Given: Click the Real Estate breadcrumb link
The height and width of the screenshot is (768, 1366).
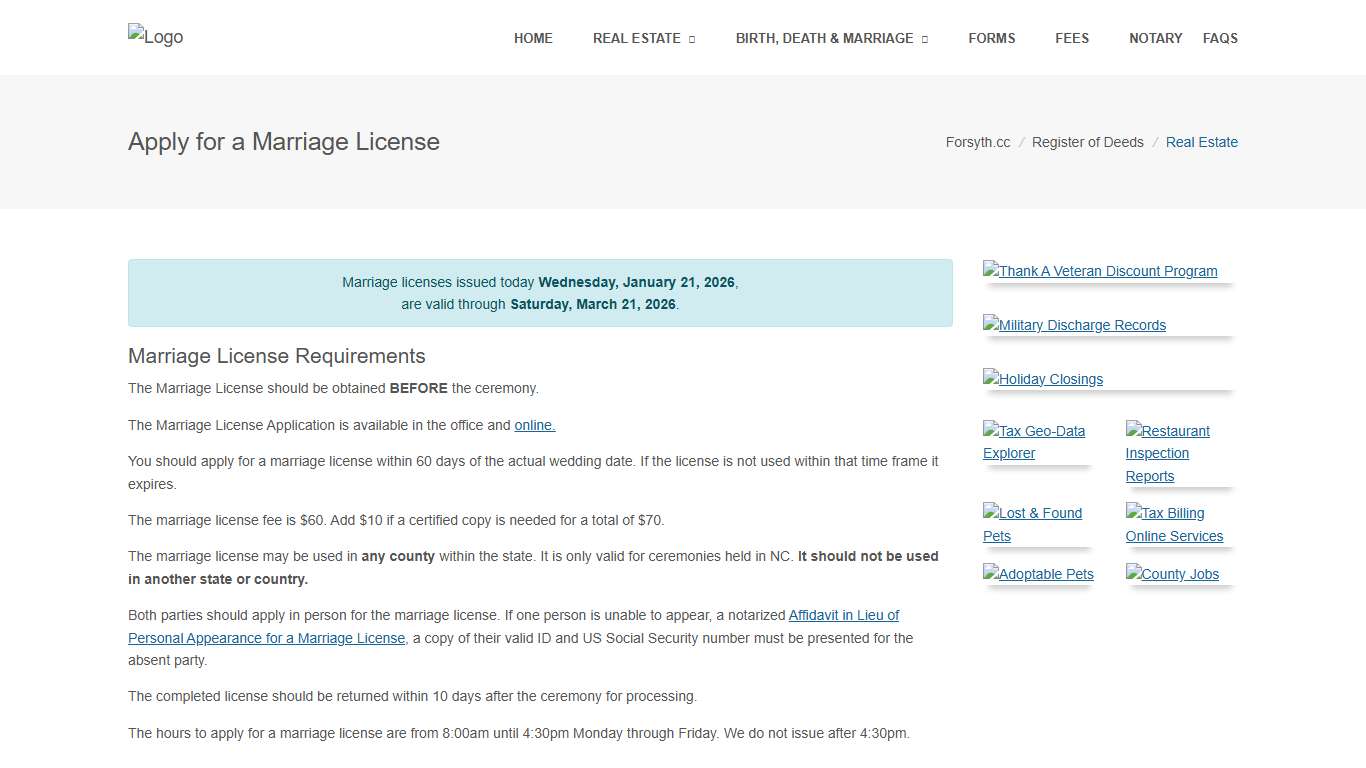Looking at the screenshot, I should point(1201,142).
